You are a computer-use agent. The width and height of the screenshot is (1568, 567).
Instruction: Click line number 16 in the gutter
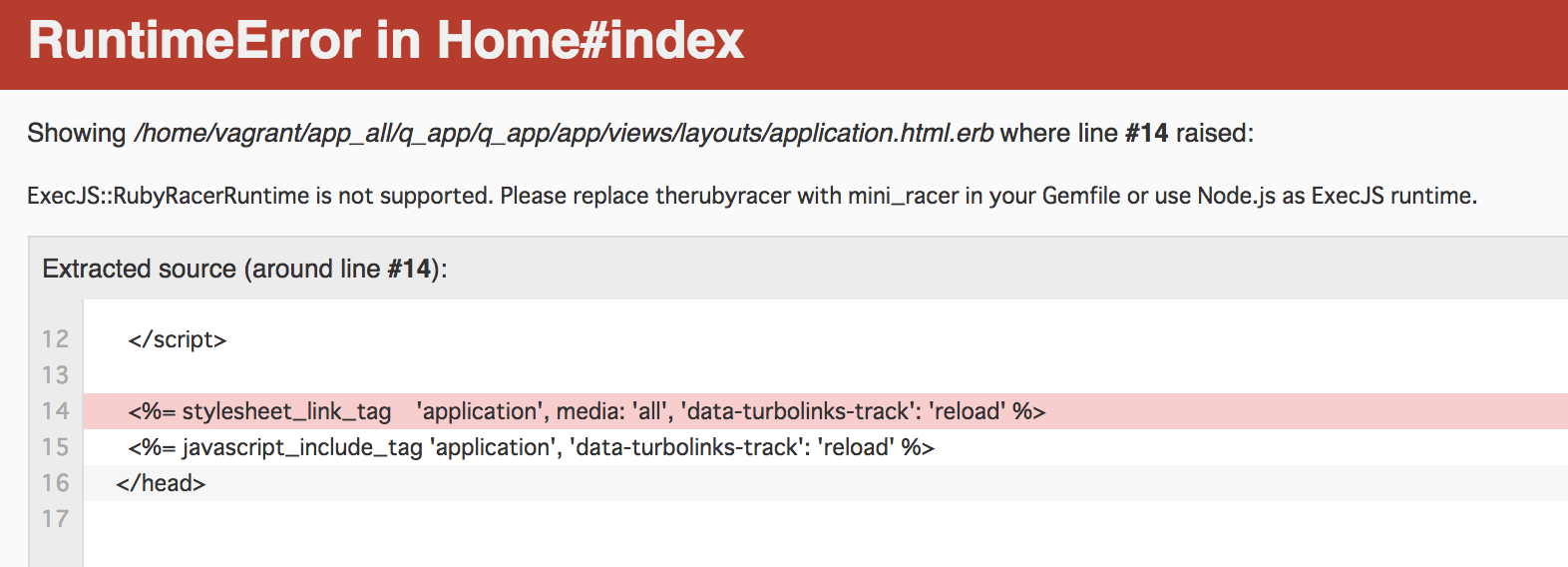56,483
